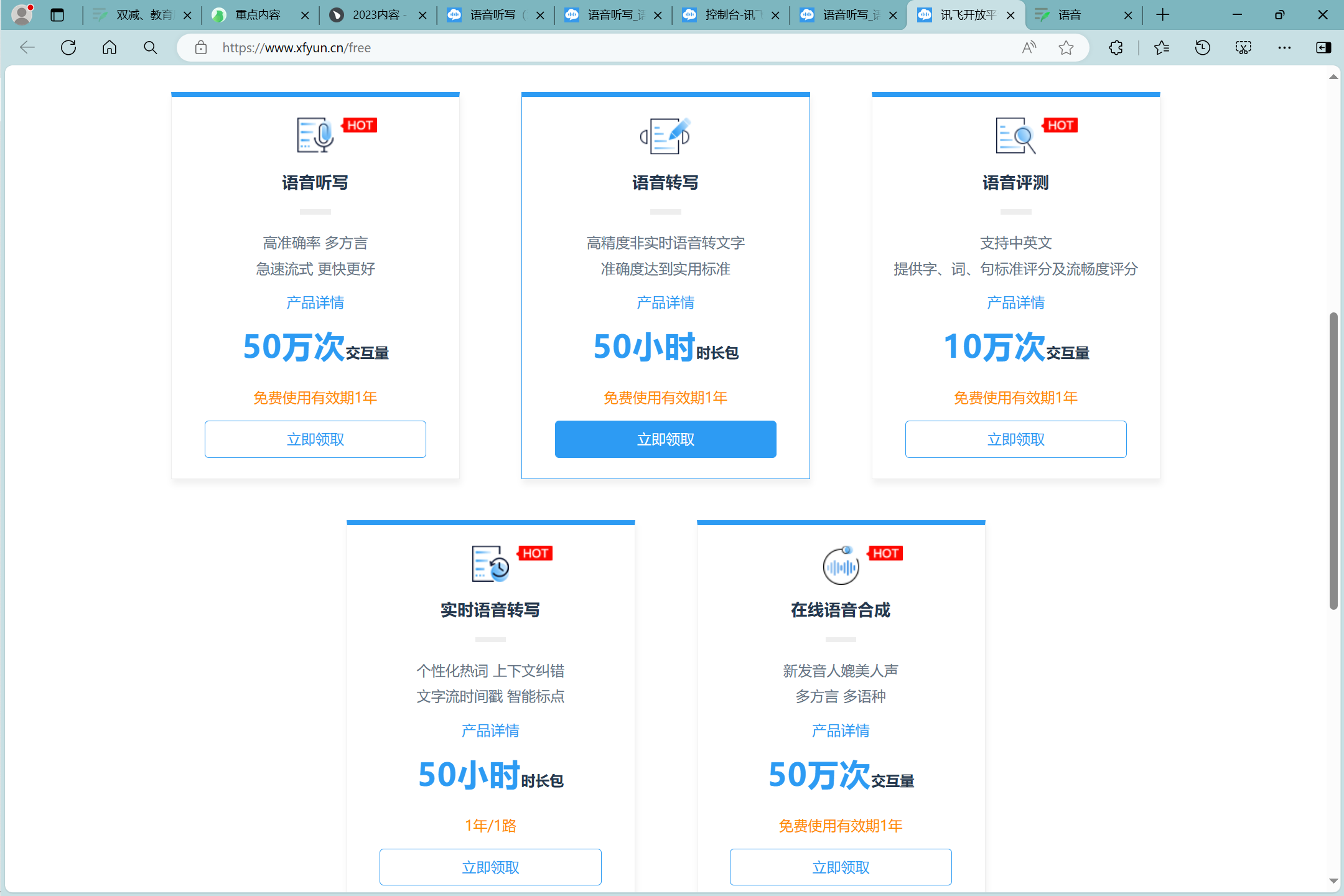Open 产品详情 link under 实时语音转写
The width and height of the screenshot is (1344, 896).
coord(490,730)
